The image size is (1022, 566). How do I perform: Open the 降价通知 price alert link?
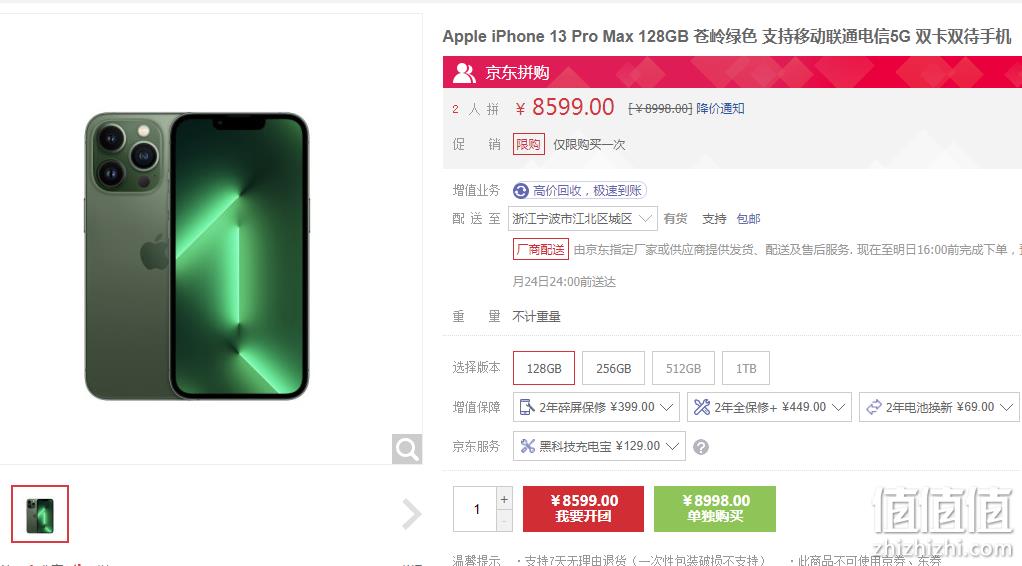[720, 108]
